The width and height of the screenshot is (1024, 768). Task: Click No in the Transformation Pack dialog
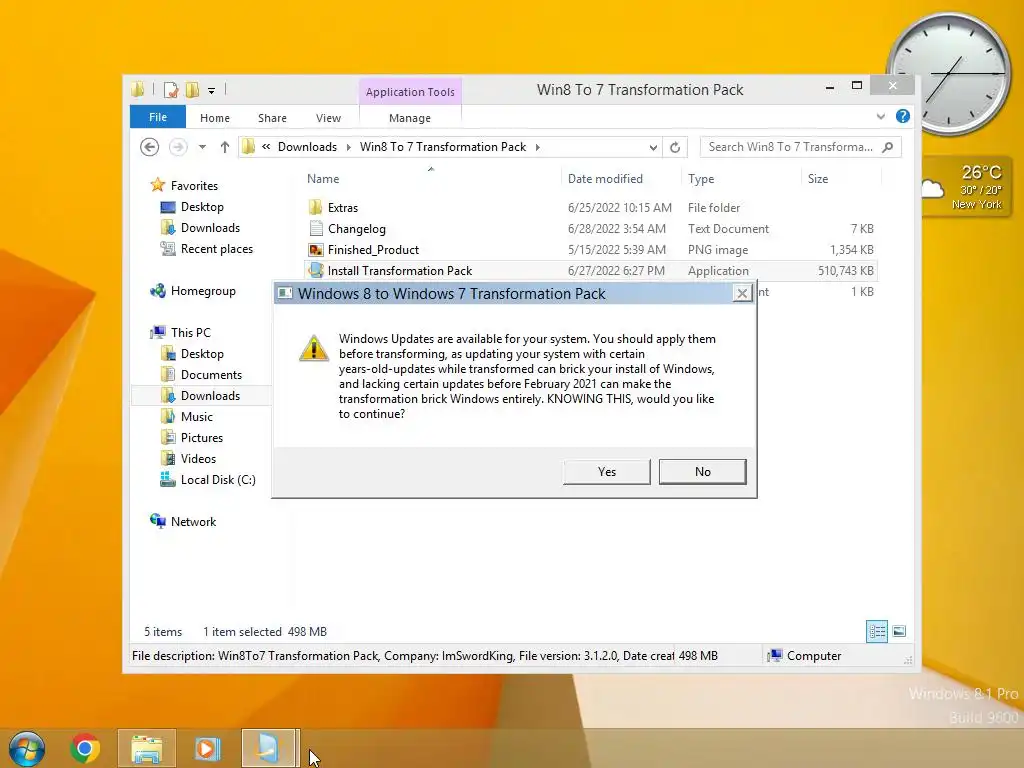point(703,472)
